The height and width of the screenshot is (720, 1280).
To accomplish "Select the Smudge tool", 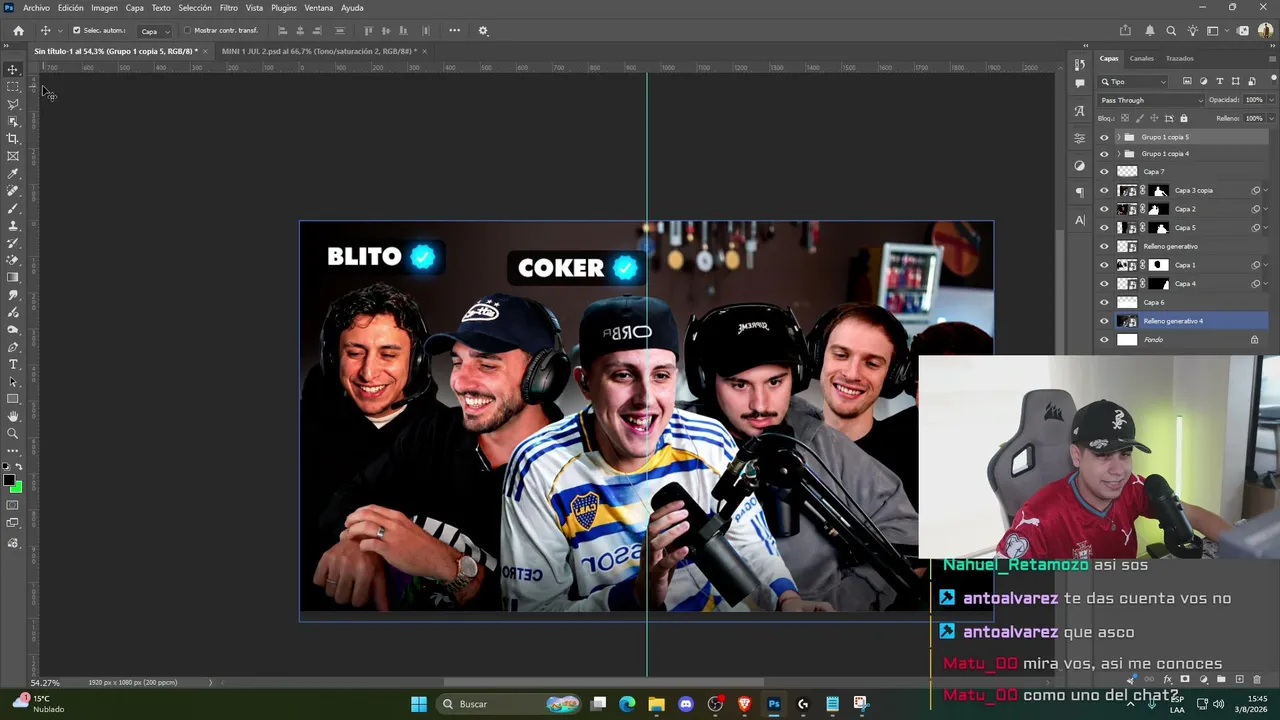I will tap(13, 295).
